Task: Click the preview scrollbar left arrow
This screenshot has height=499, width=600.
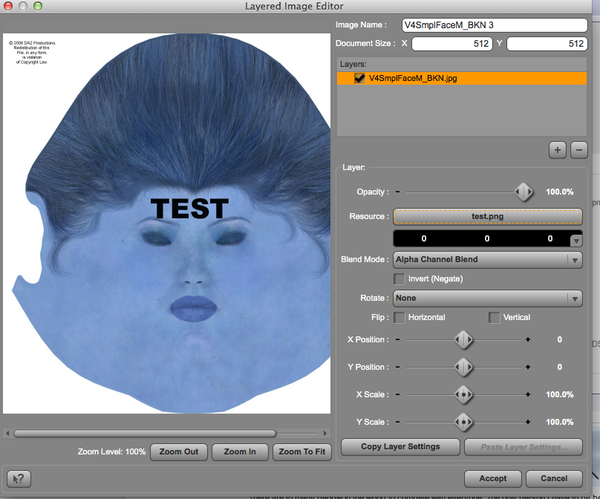Action: pos(7,433)
